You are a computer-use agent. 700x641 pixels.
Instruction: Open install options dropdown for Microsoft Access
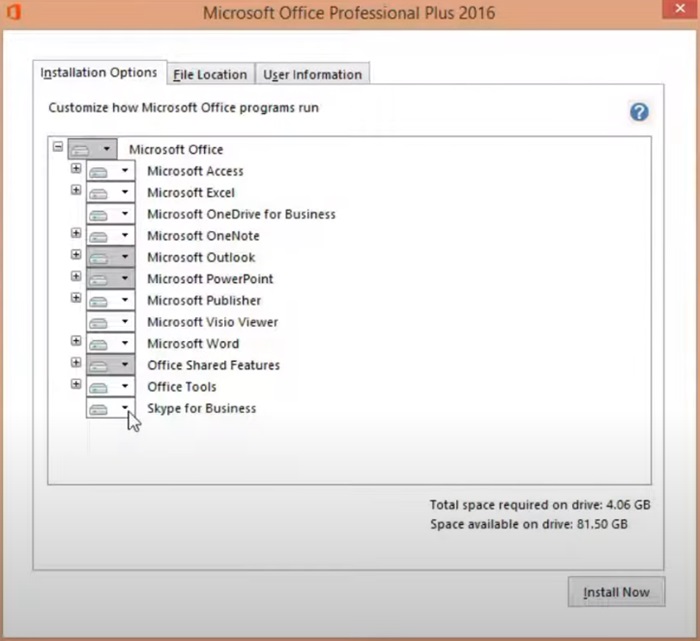(110, 171)
